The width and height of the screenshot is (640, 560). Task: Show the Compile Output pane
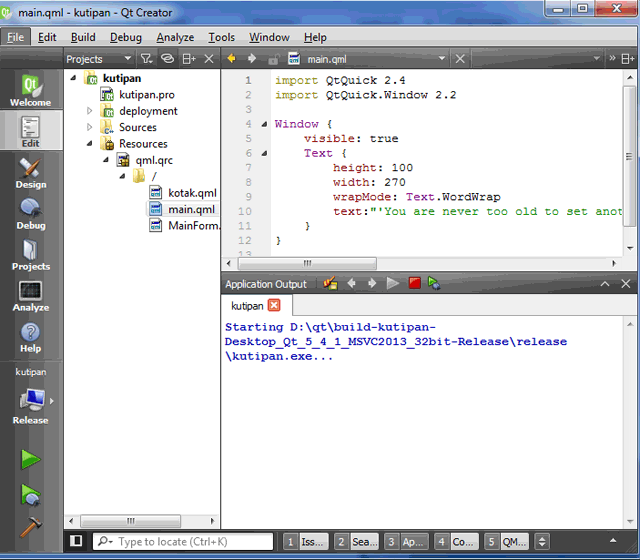456,542
